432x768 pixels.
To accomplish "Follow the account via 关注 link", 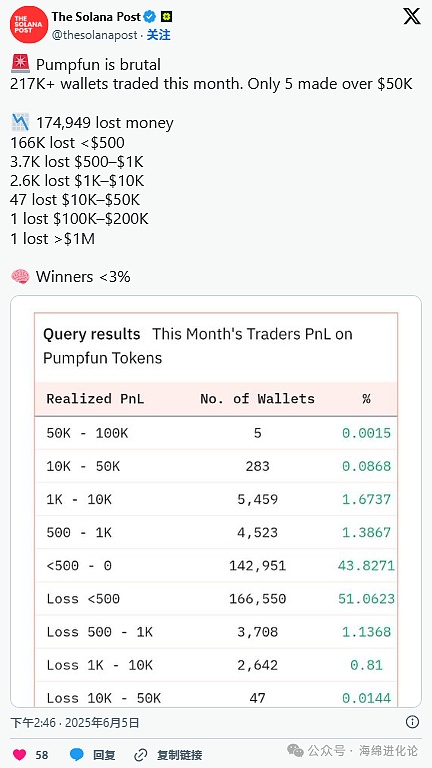I will pos(159,35).
